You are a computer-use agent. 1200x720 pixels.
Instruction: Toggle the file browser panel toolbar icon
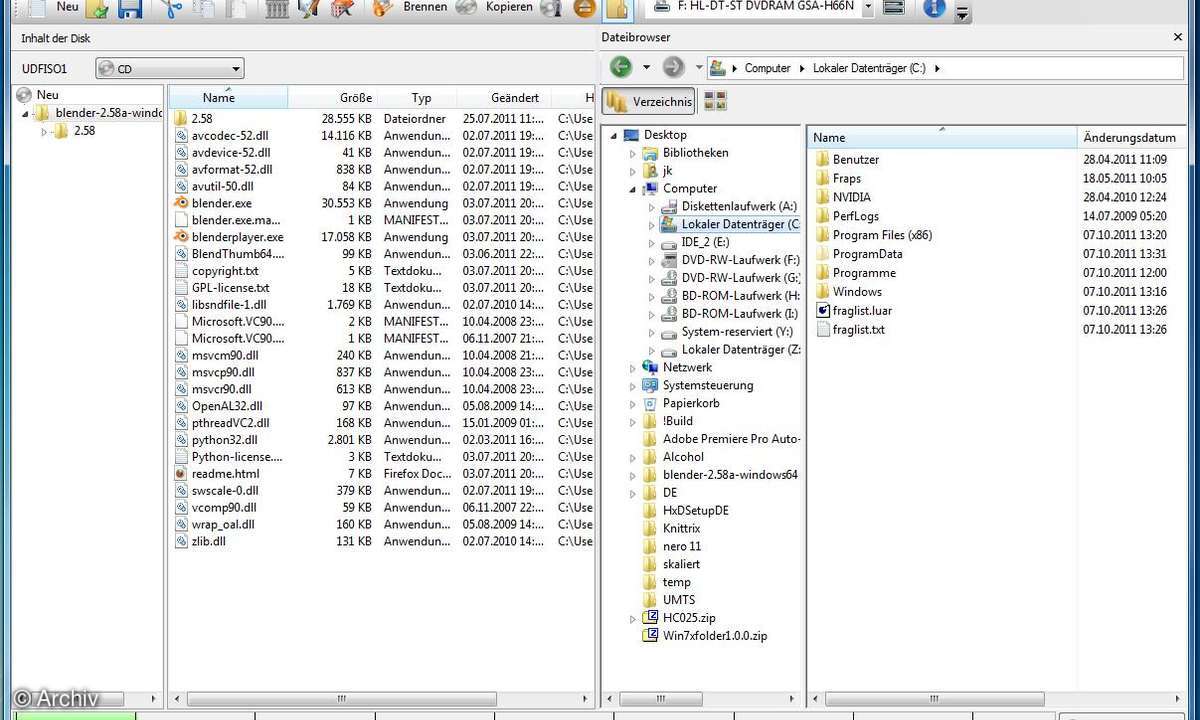click(x=617, y=9)
